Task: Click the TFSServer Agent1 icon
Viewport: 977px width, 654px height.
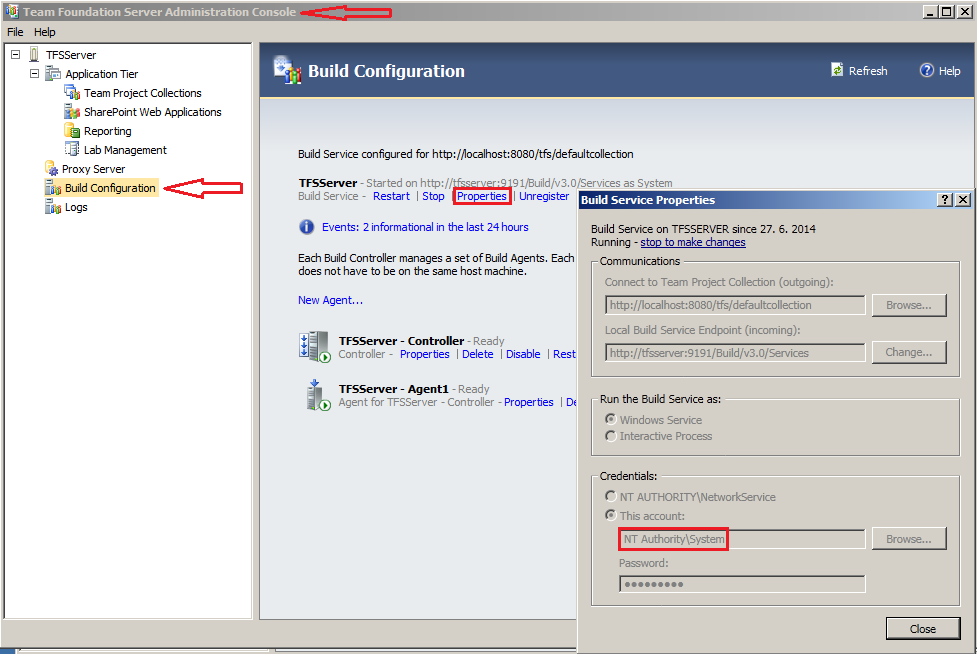Action: coord(317,395)
